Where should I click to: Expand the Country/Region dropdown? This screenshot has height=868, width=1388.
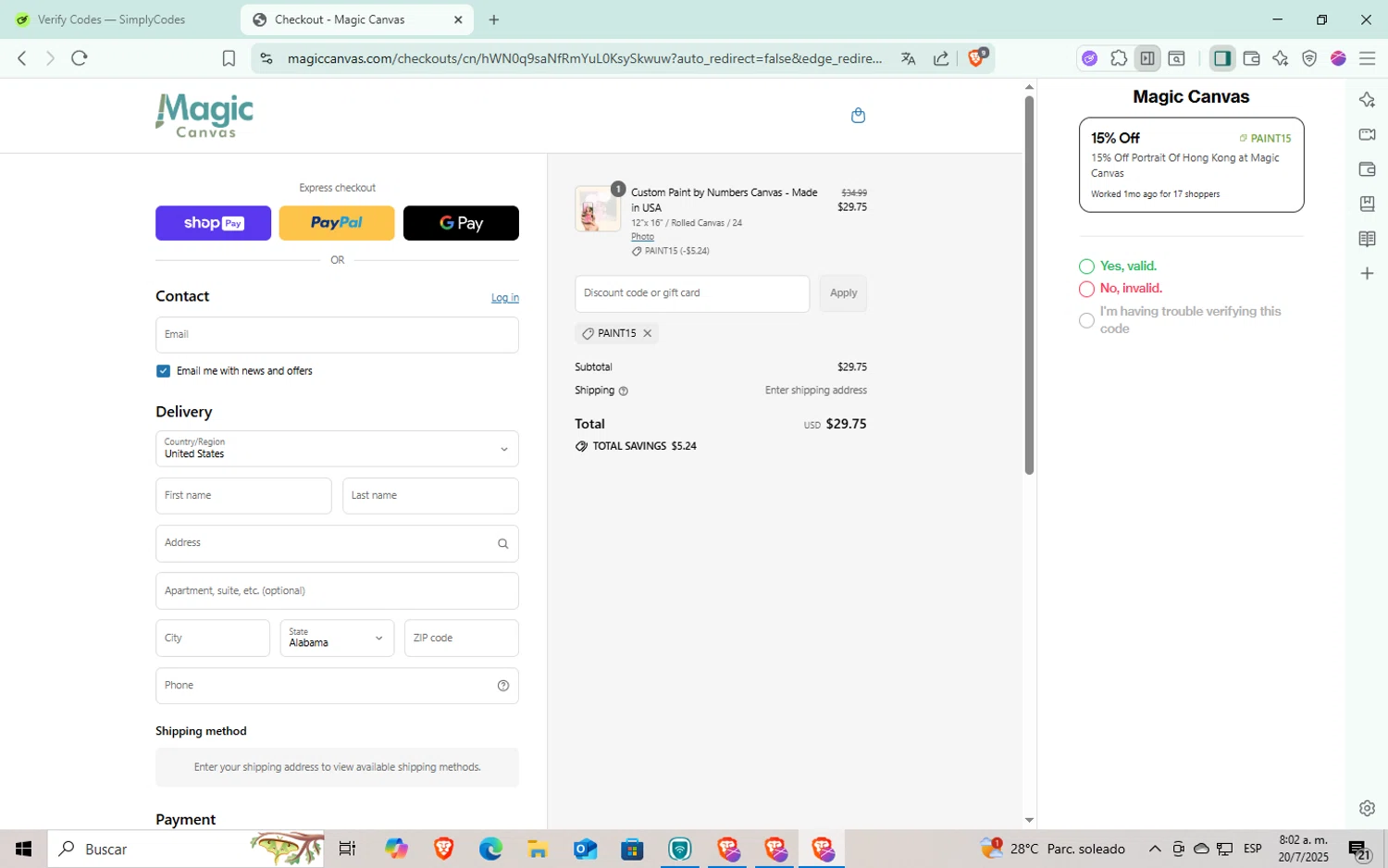pyautogui.click(x=337, y=449)
